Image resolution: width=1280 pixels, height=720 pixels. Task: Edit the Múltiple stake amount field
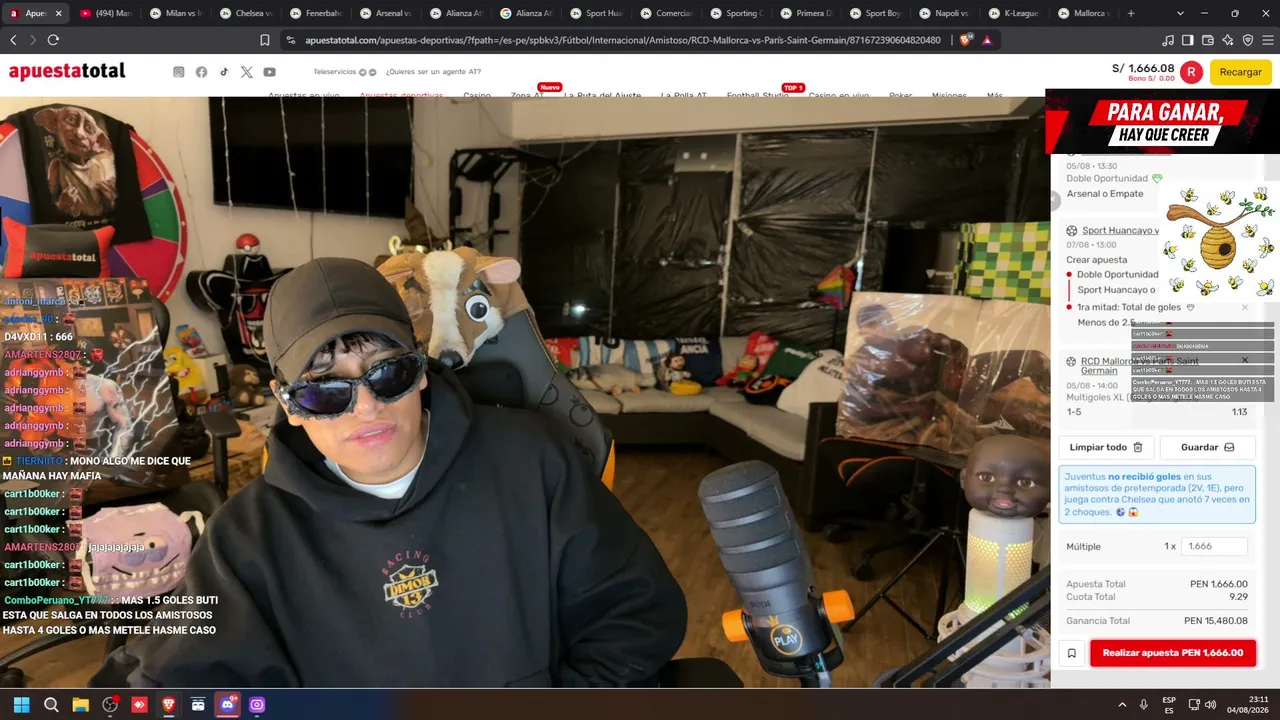(x=1214, y=546)
